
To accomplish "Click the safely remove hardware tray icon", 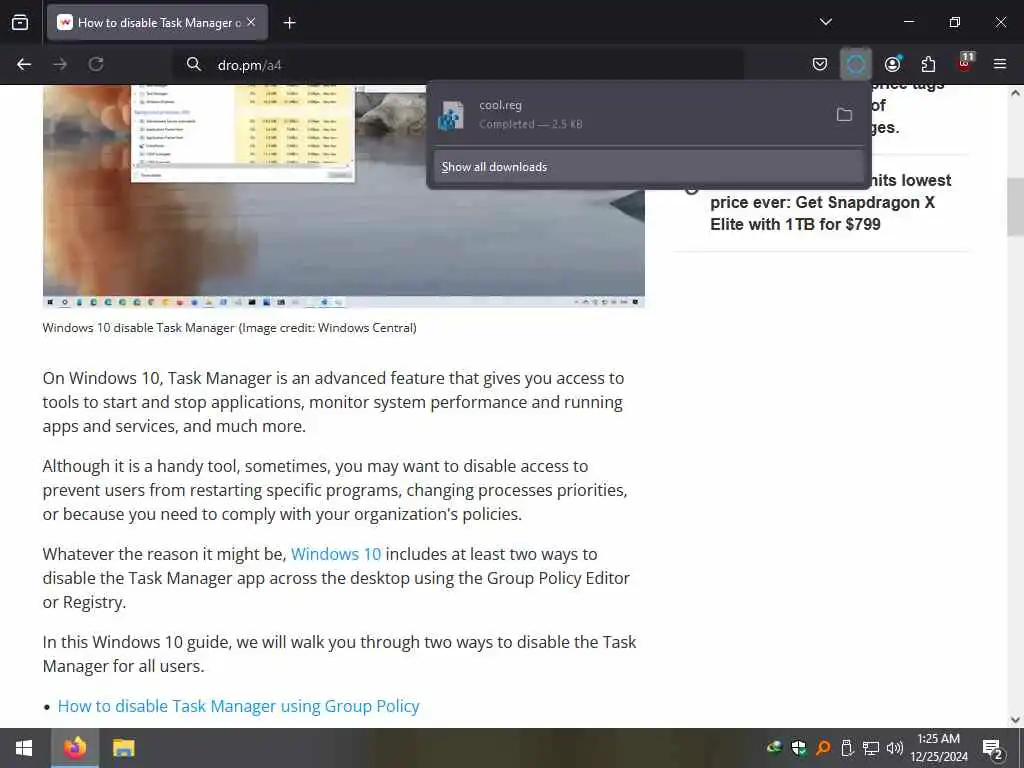I will 847,748.
